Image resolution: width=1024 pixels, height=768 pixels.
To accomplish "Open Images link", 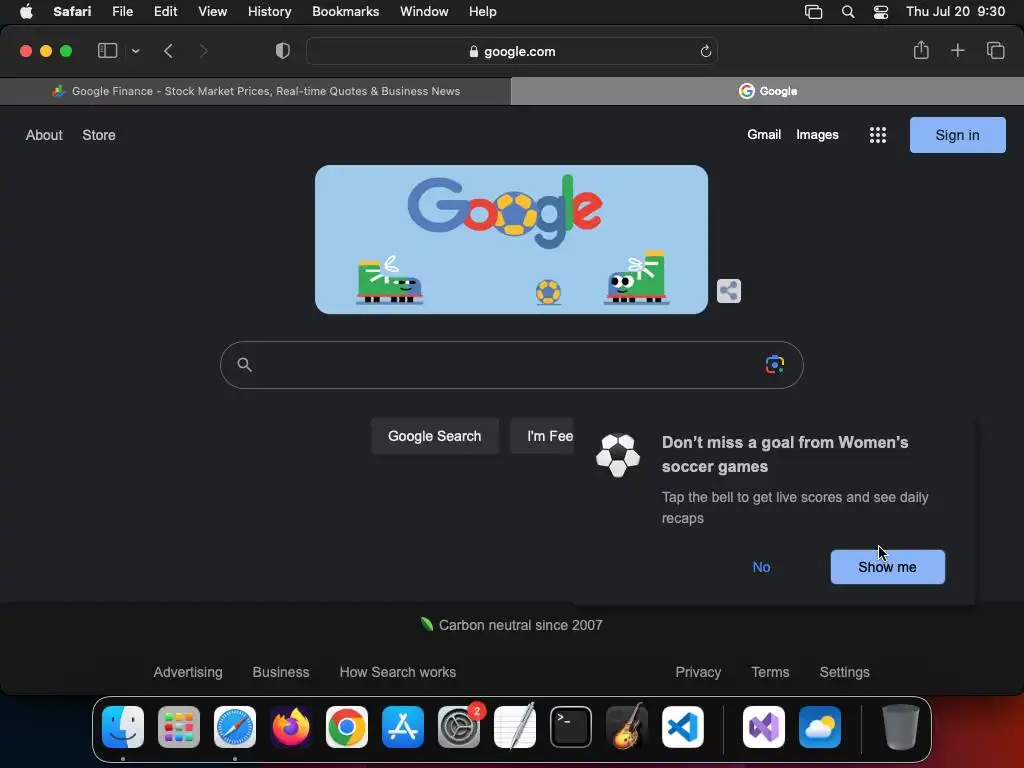I will point(817,135).
